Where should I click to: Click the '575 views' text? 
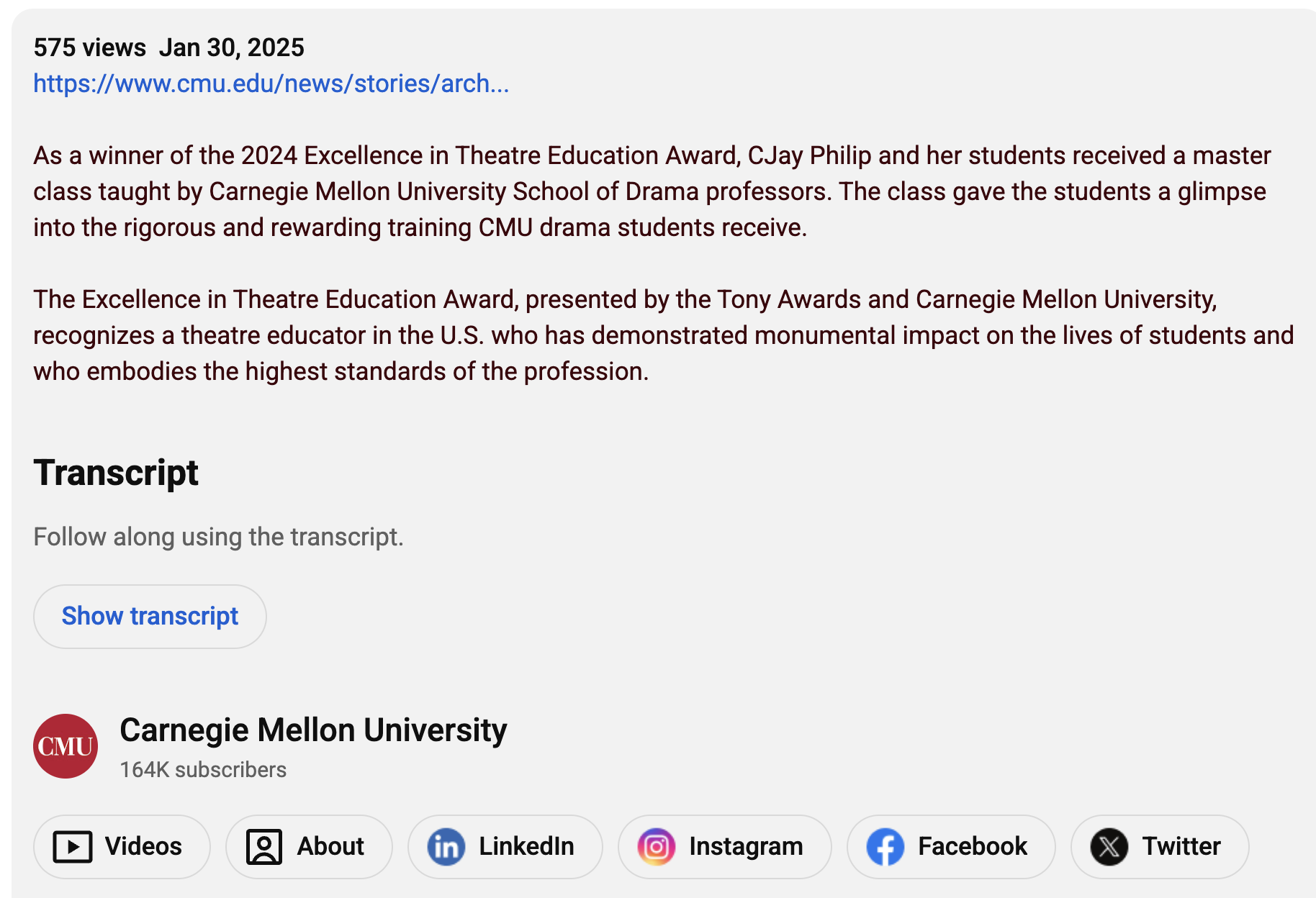tap(90, 47)
